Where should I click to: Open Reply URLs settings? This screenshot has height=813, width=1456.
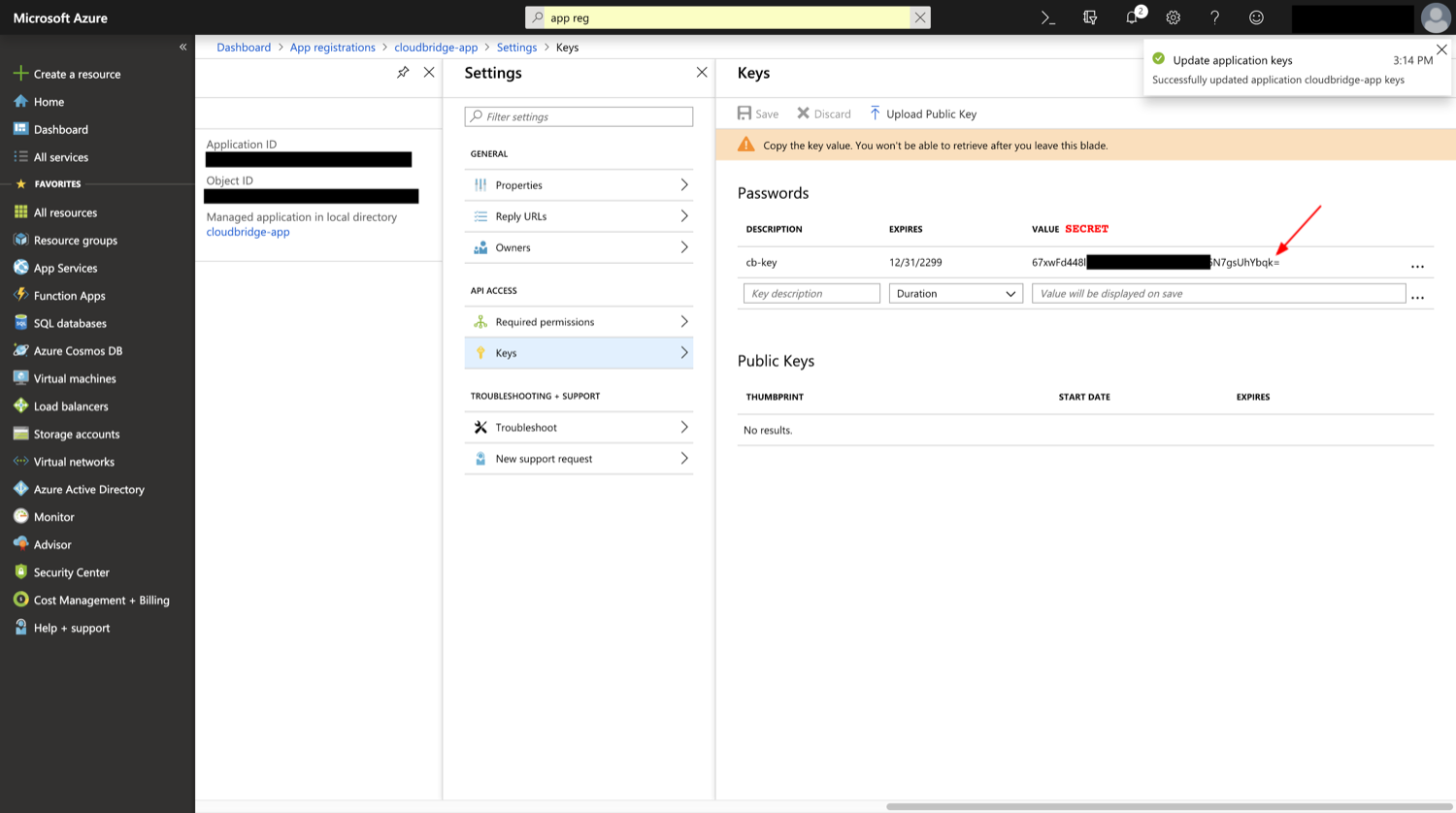tap(579, 216)
